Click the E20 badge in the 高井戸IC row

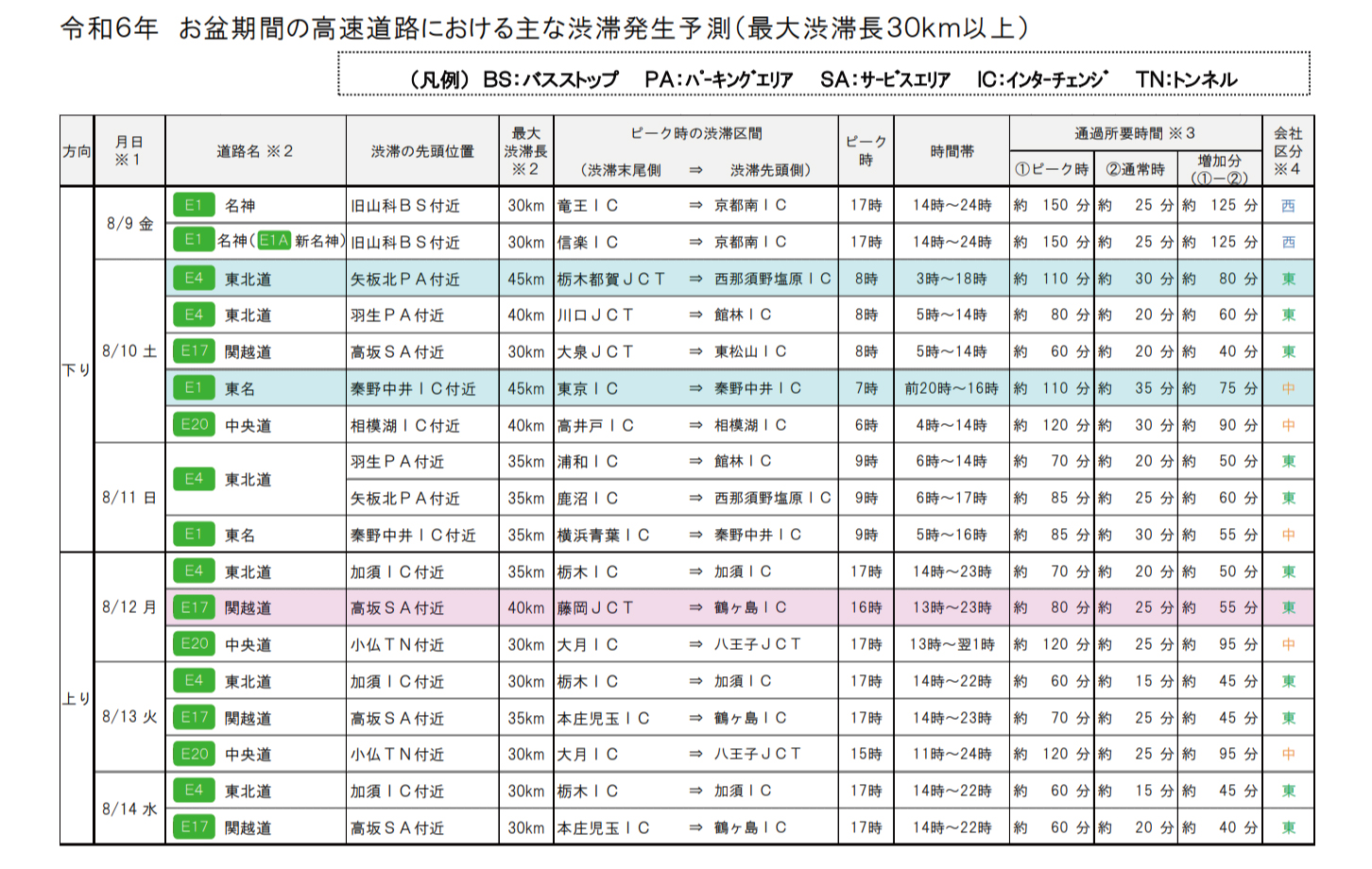[x=194, y=424]
